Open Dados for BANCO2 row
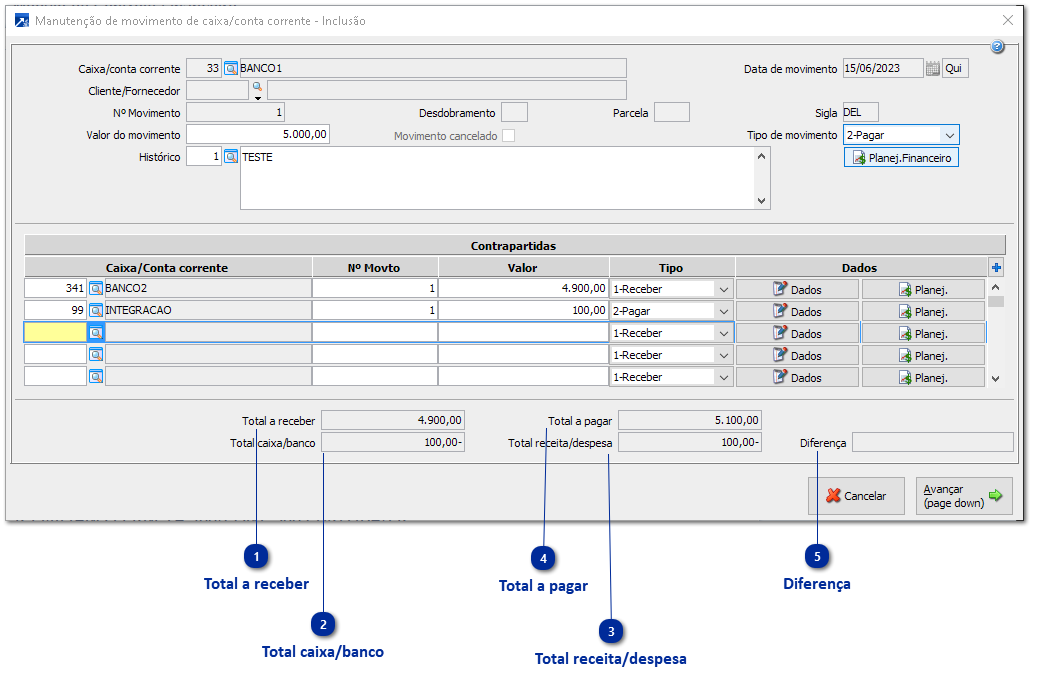The width and height of the screenshot is (1047, 685). click(797, 289)
